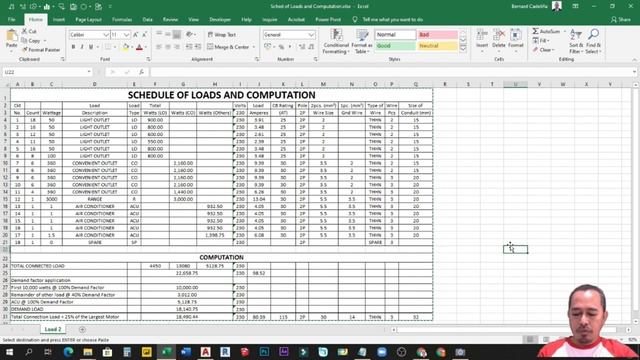Viewport: 640px width, 360px height.
Task: Open the font size dropdown
Action: [127, 35]
